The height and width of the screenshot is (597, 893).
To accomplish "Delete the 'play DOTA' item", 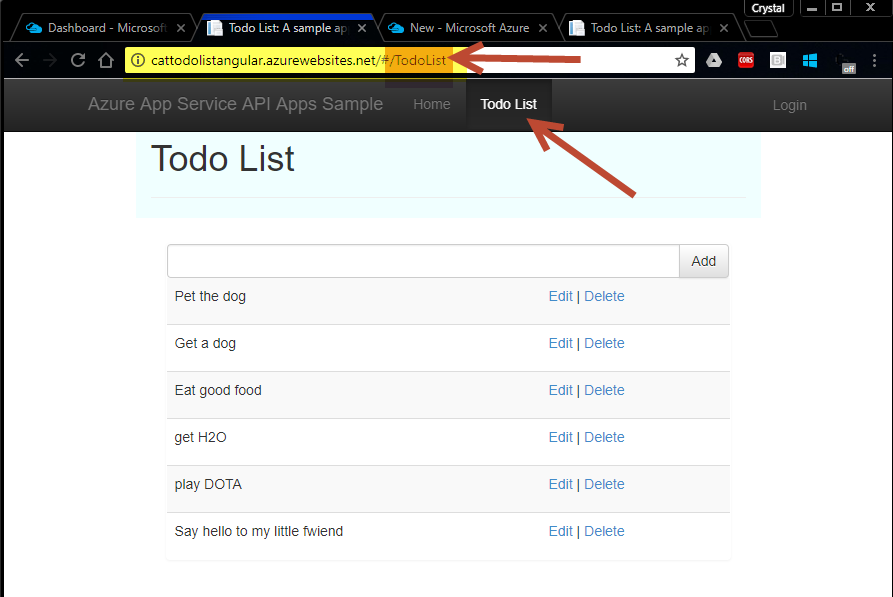I will tap(604, 484).
